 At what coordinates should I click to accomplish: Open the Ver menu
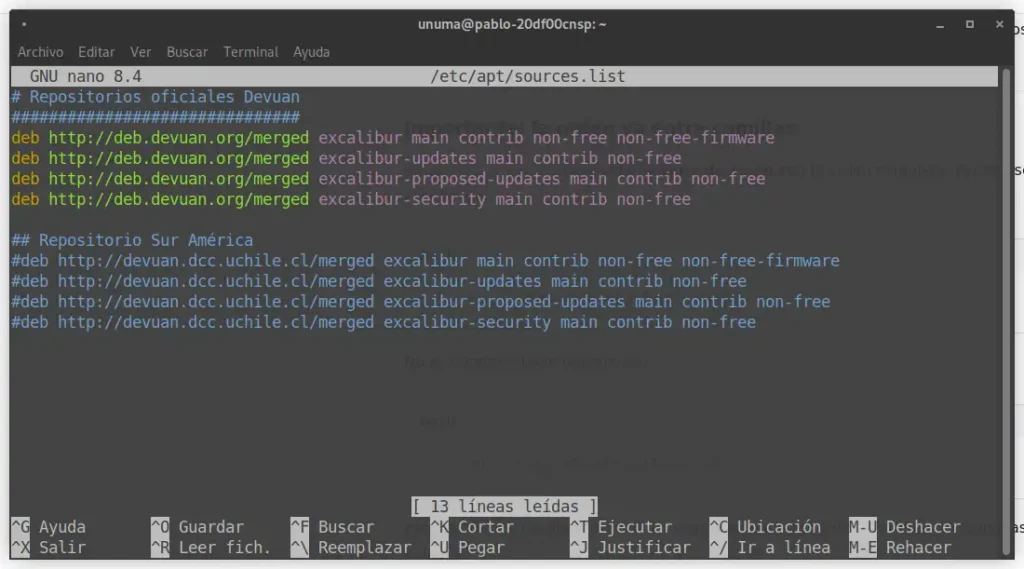(x=140, y=52)
